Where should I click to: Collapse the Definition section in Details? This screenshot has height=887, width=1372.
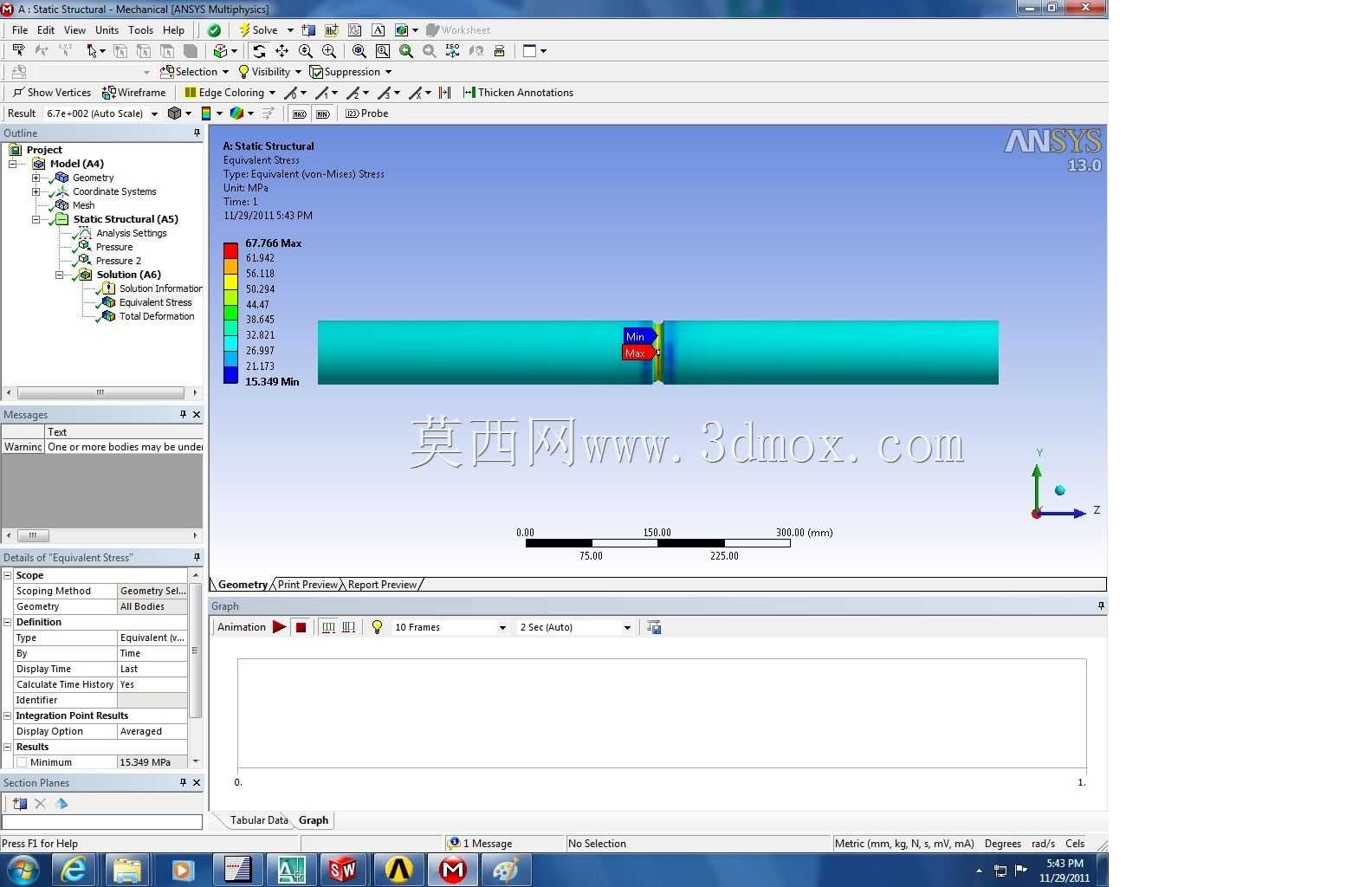point(7,622)
